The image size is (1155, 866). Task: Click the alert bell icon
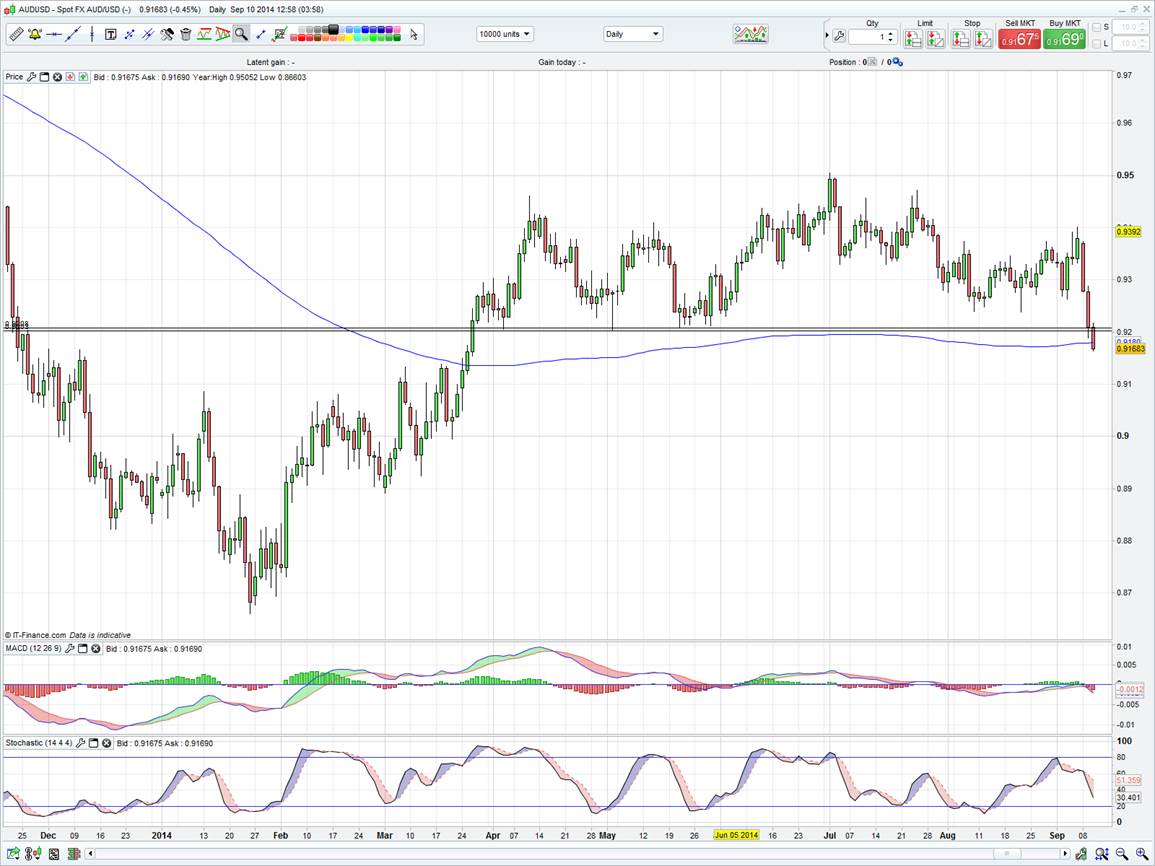[34, 34]
